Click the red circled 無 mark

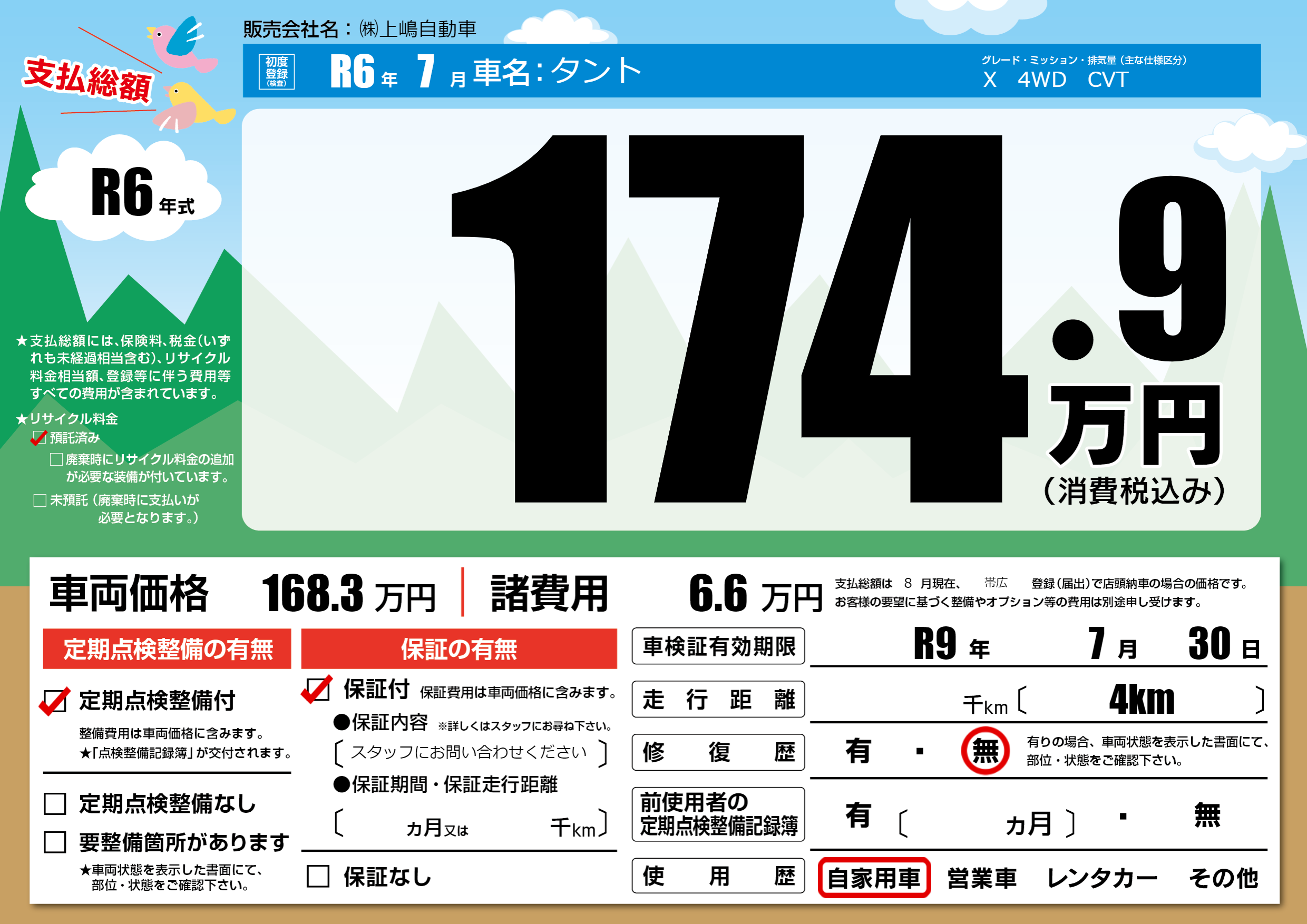tap(986, 751)
